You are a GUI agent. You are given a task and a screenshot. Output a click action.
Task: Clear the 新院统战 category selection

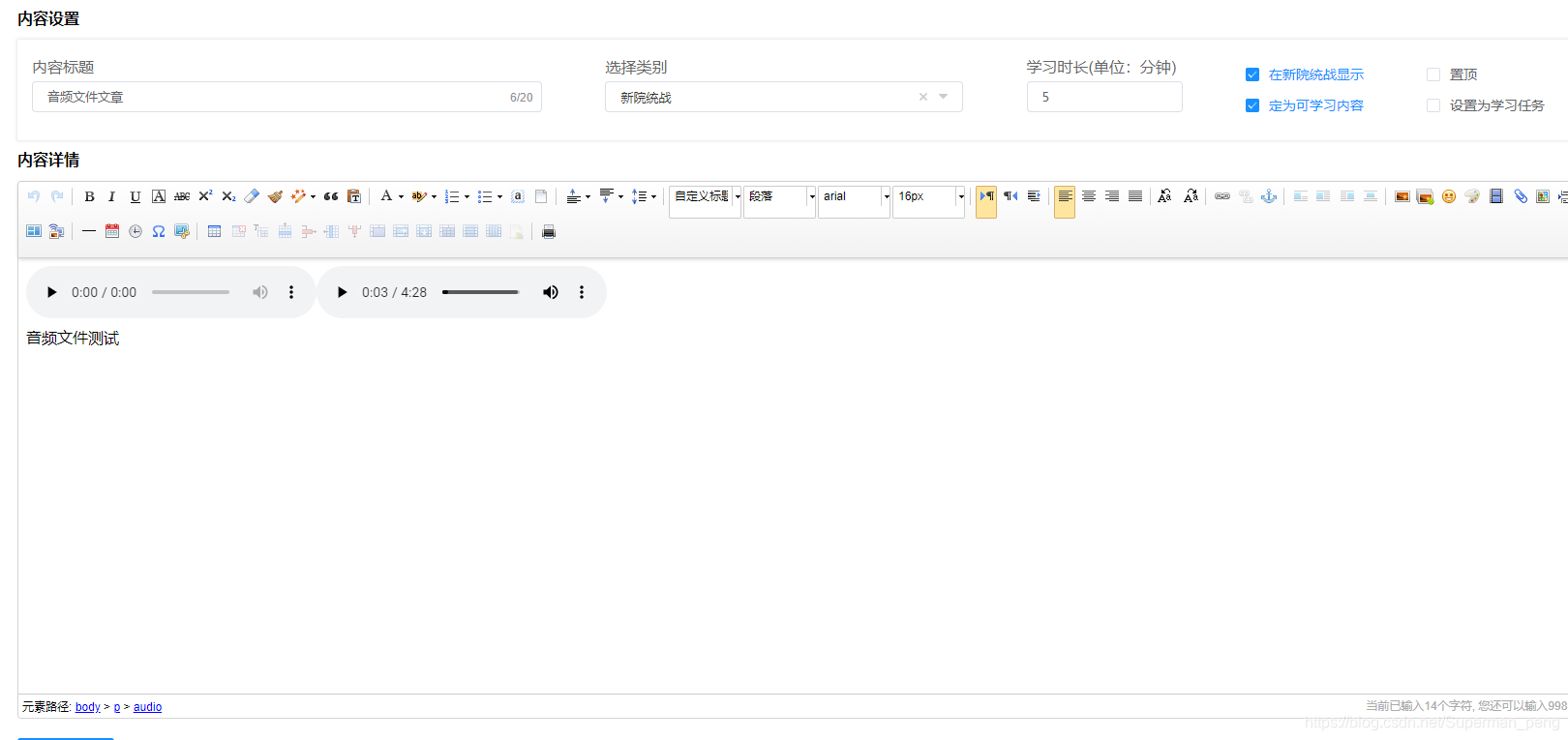923,97
